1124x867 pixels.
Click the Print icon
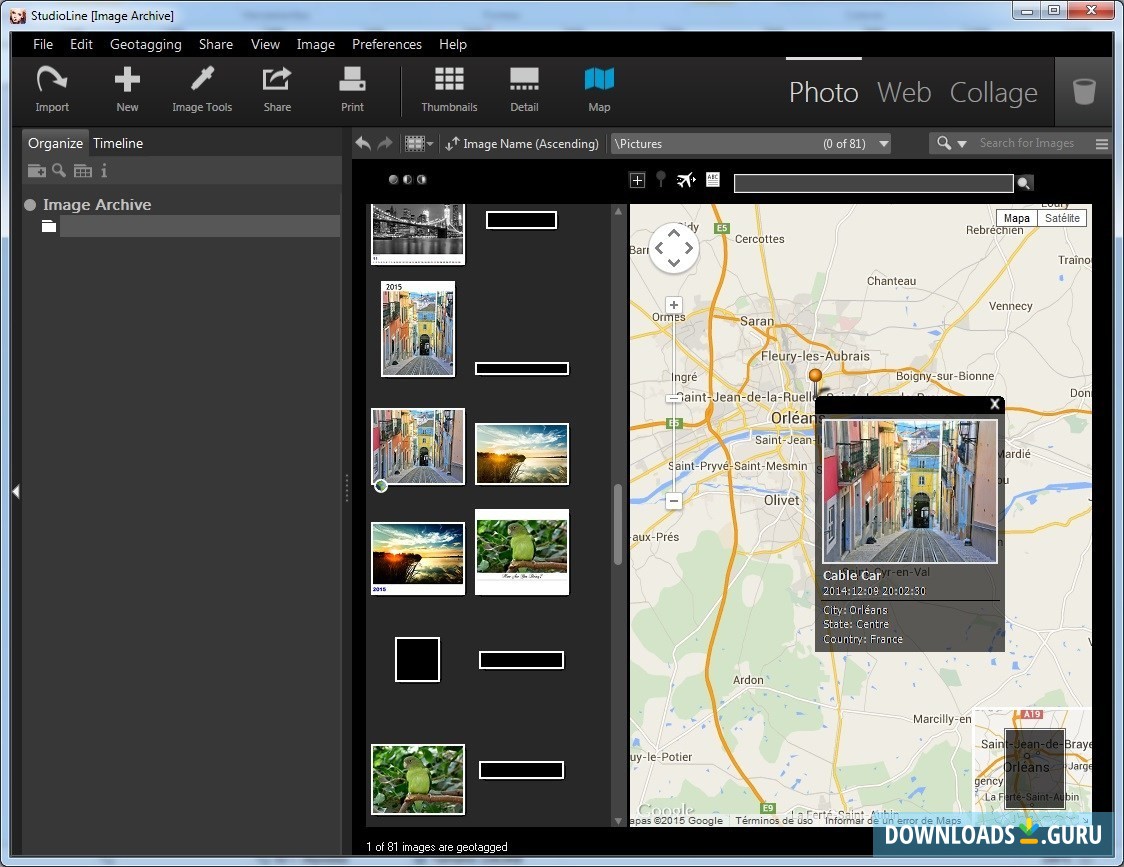click(x=352, y=89)
